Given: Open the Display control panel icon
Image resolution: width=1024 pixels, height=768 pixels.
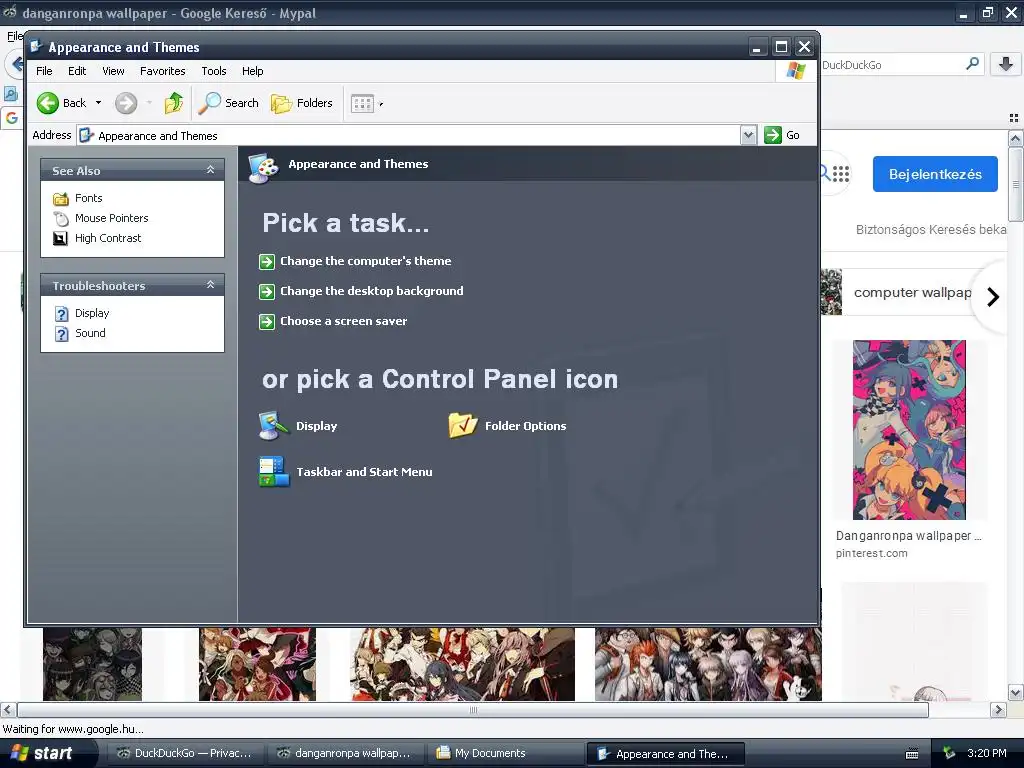Looking at the screenshot, I should 298,426.
